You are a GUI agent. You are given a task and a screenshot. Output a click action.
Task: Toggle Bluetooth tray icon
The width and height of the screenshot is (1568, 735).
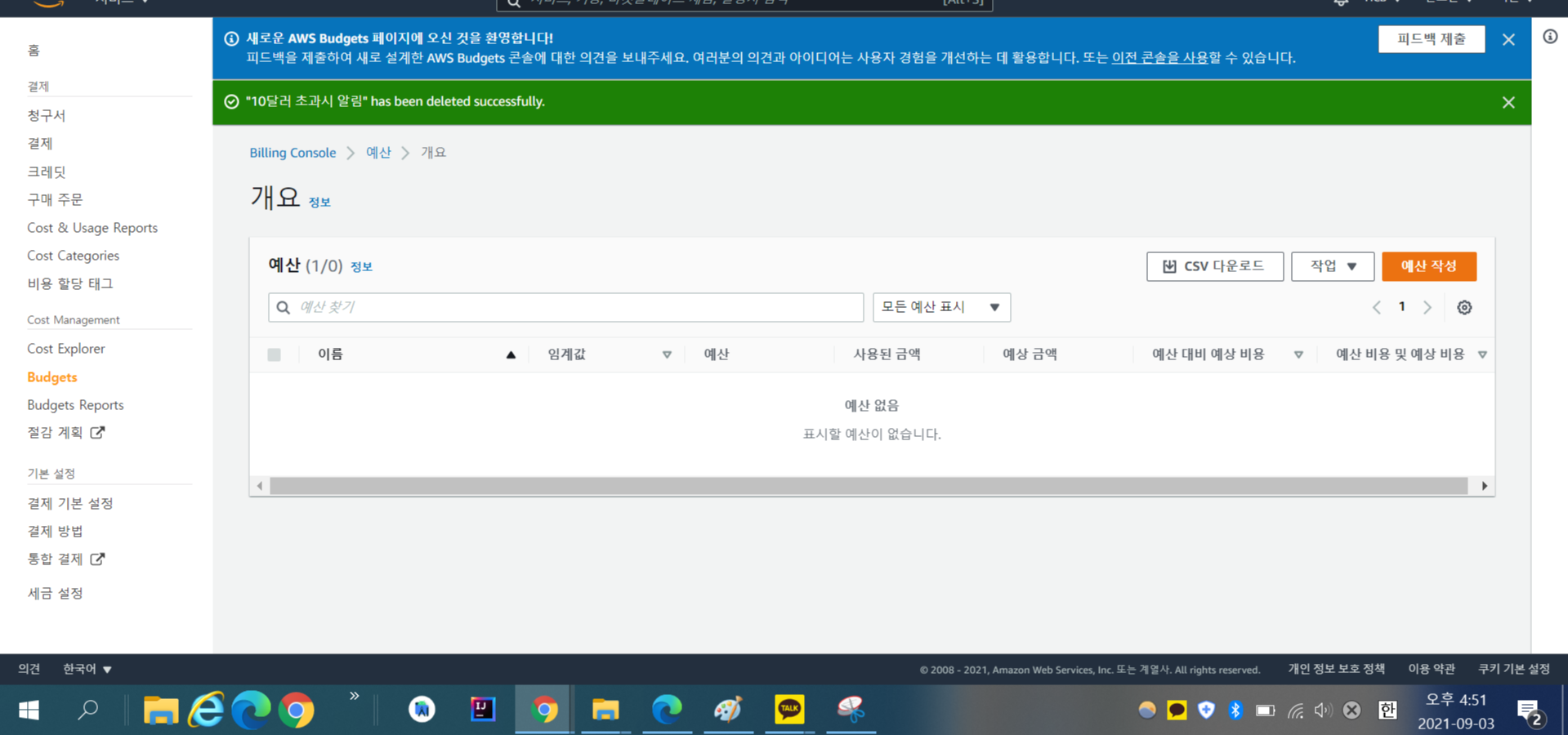click(1235, 710)
